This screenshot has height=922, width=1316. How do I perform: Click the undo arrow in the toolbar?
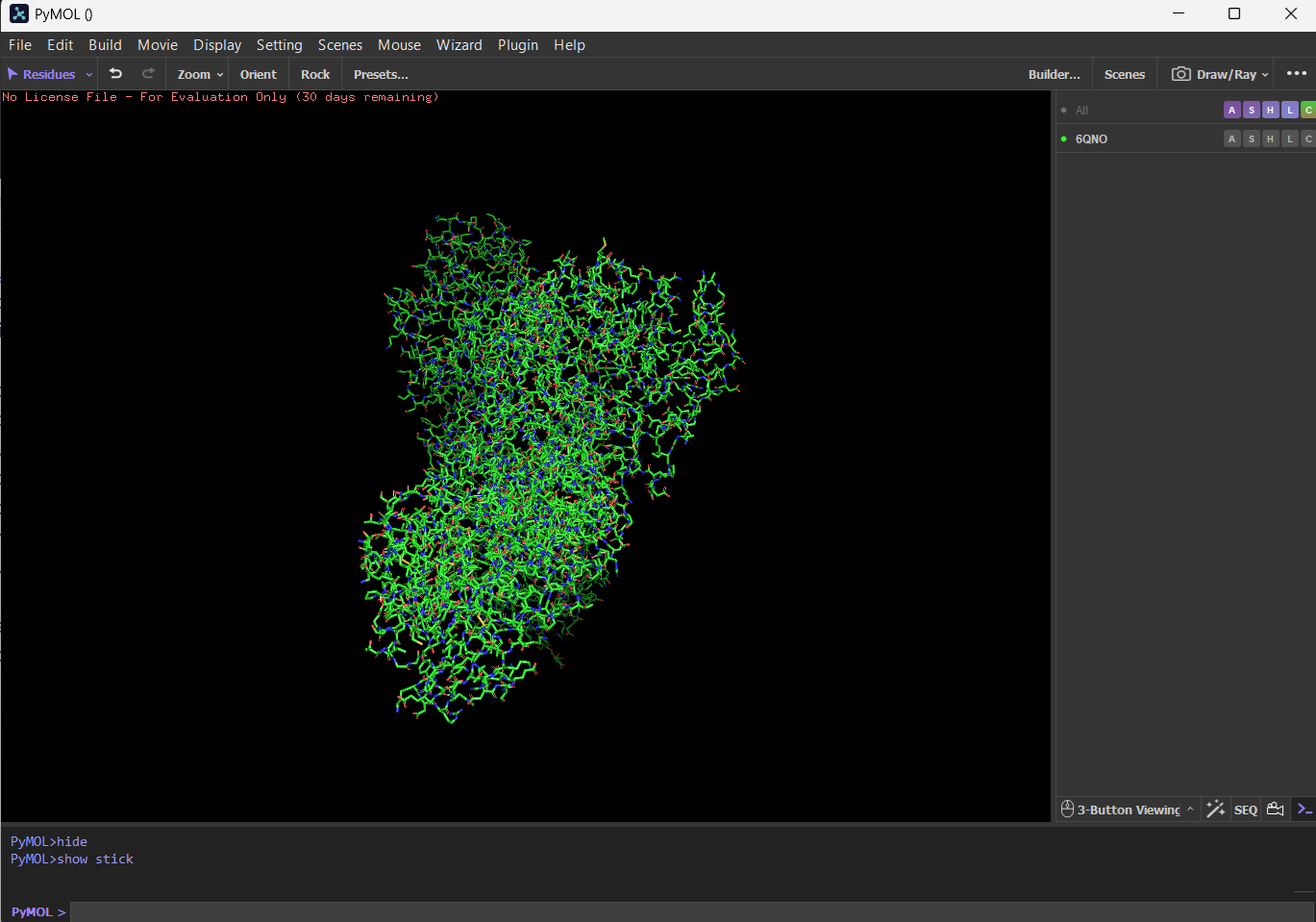115,74
